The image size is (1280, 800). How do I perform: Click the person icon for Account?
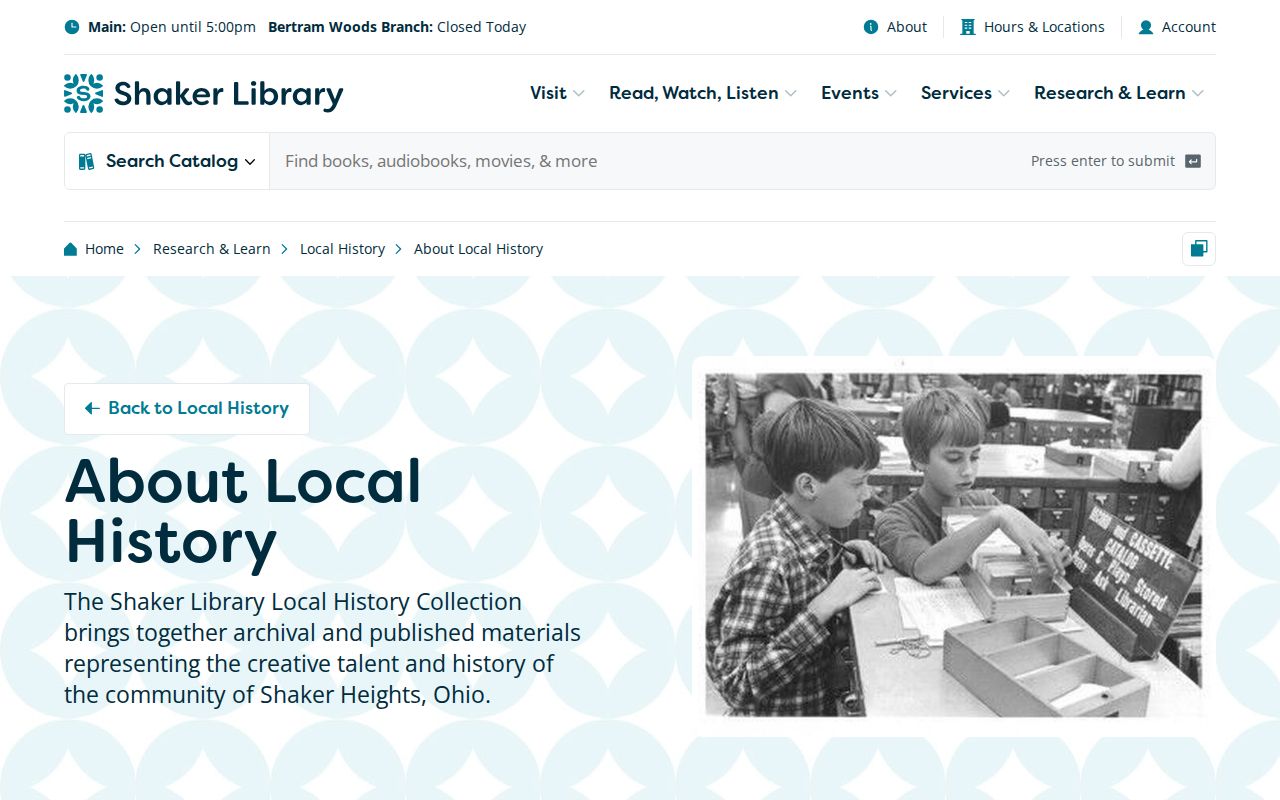pos(1146,27)
